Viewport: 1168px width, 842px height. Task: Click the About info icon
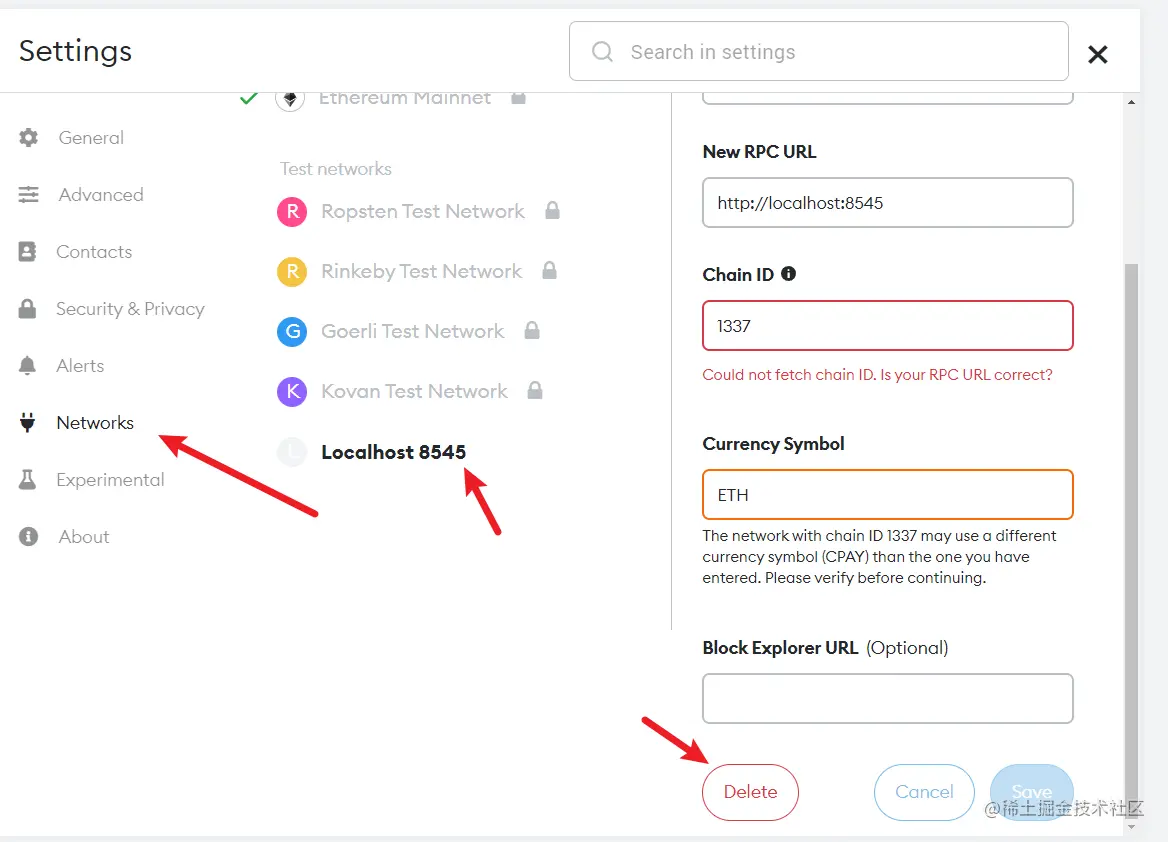(28, 536)
